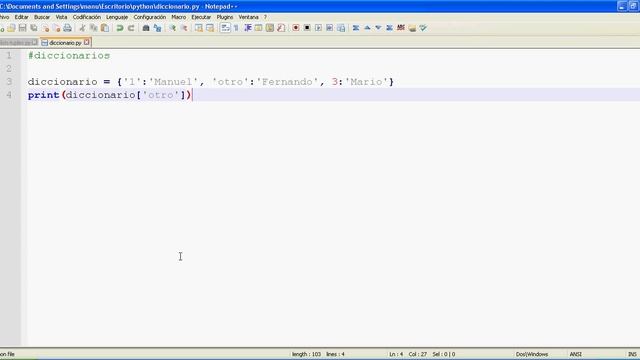
Task: Click the Paste clipboard icon
Action: tap(105, 28)
